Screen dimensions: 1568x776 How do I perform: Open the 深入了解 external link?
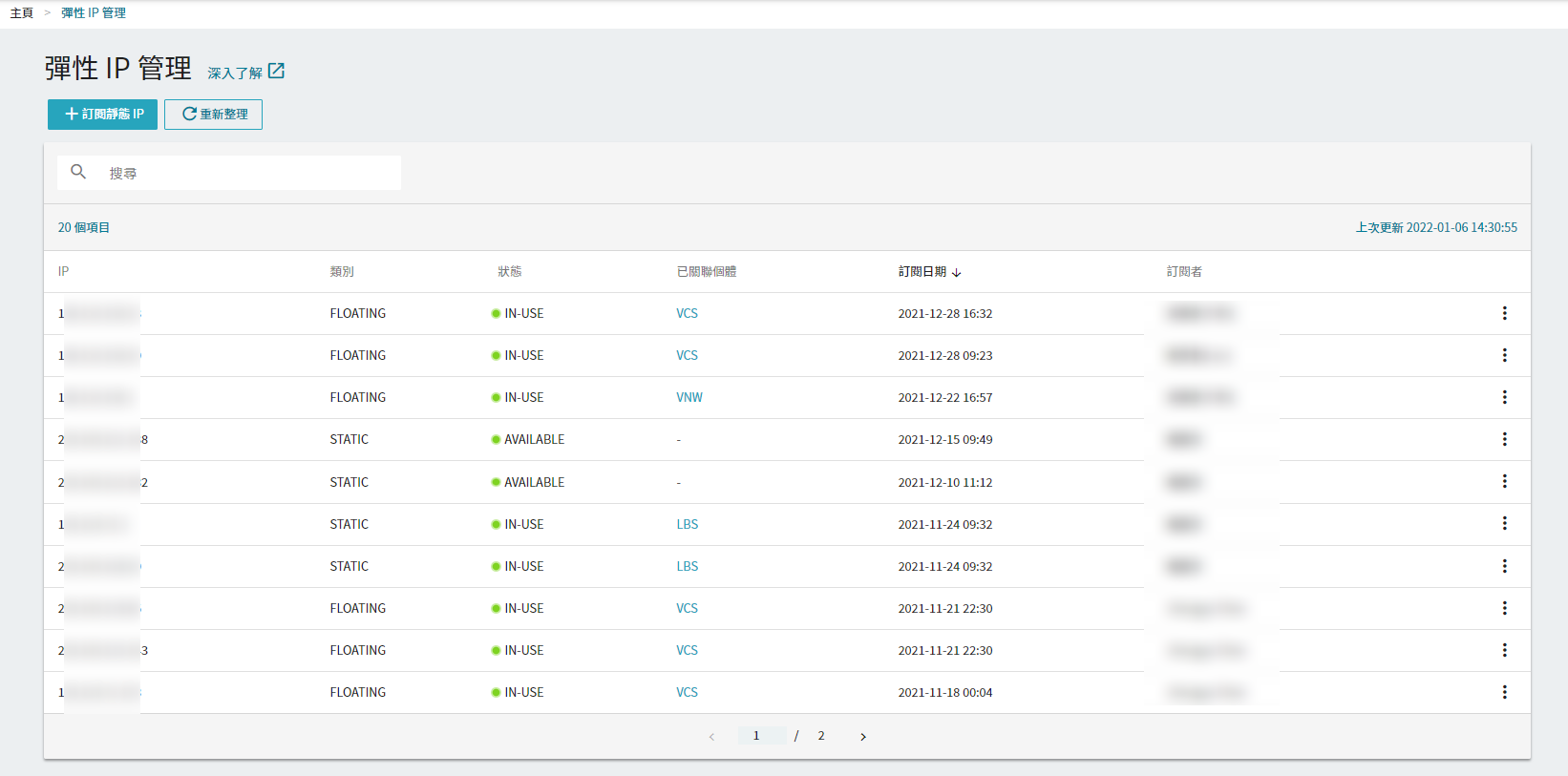coord(246,73)
